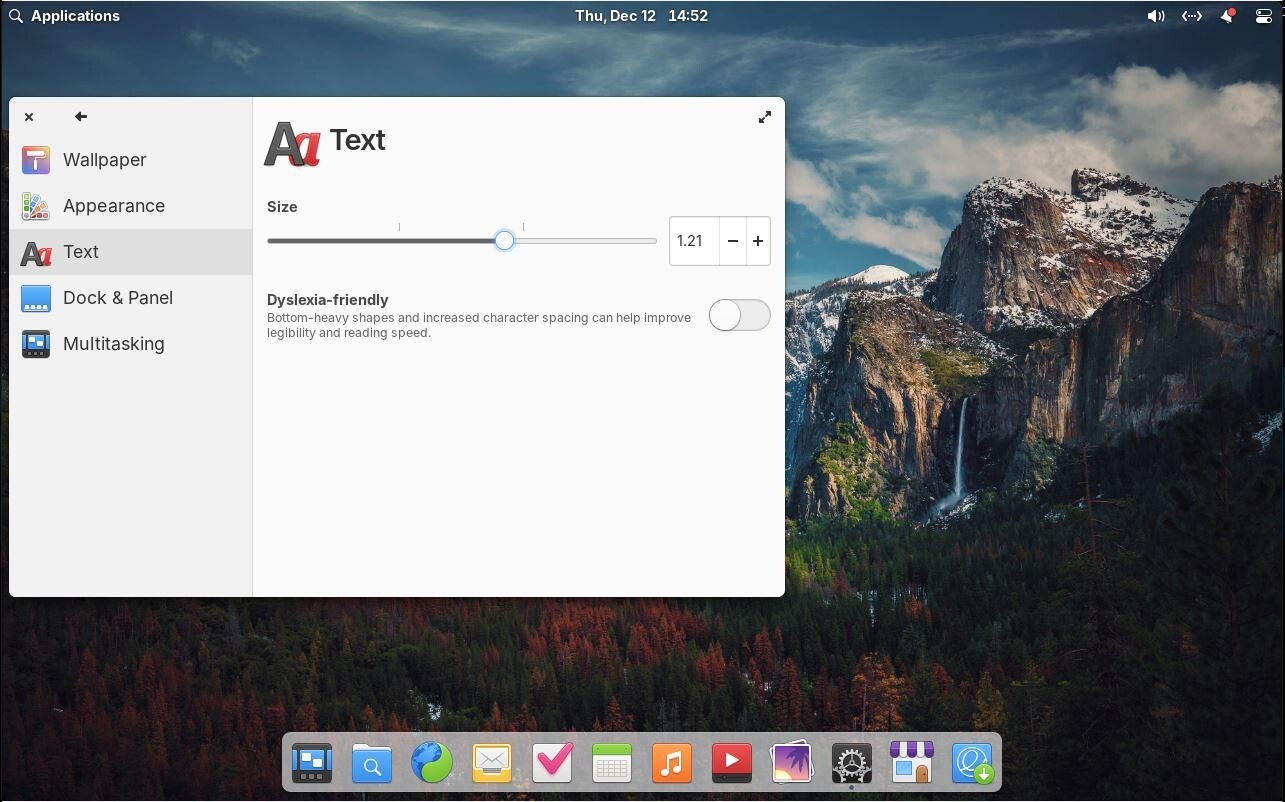Click the 1.21 size value field
Image resolution: width=1285 pixels, height=802 pixels.
[x=694, y=241]
